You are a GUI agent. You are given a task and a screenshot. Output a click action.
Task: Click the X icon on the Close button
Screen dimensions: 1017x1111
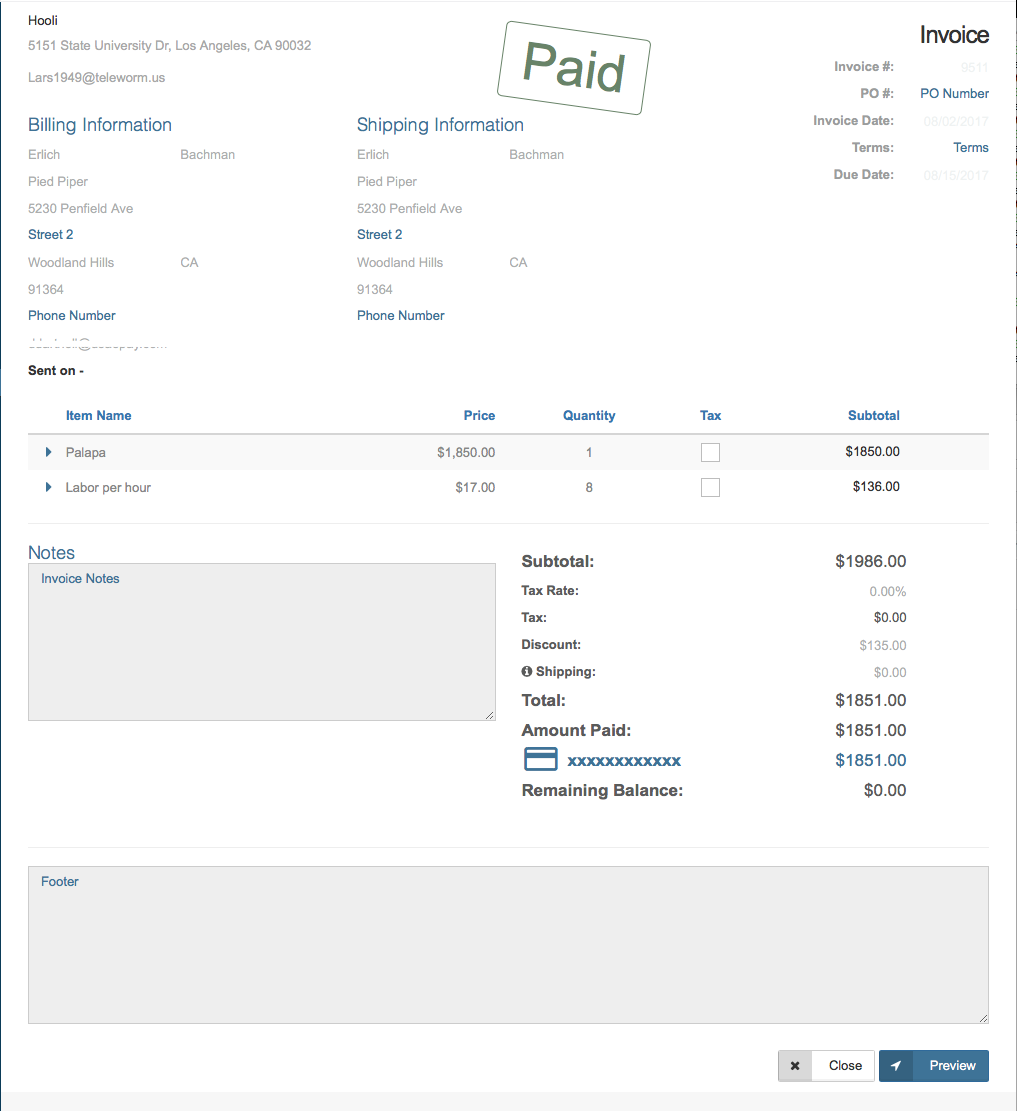795,1065
